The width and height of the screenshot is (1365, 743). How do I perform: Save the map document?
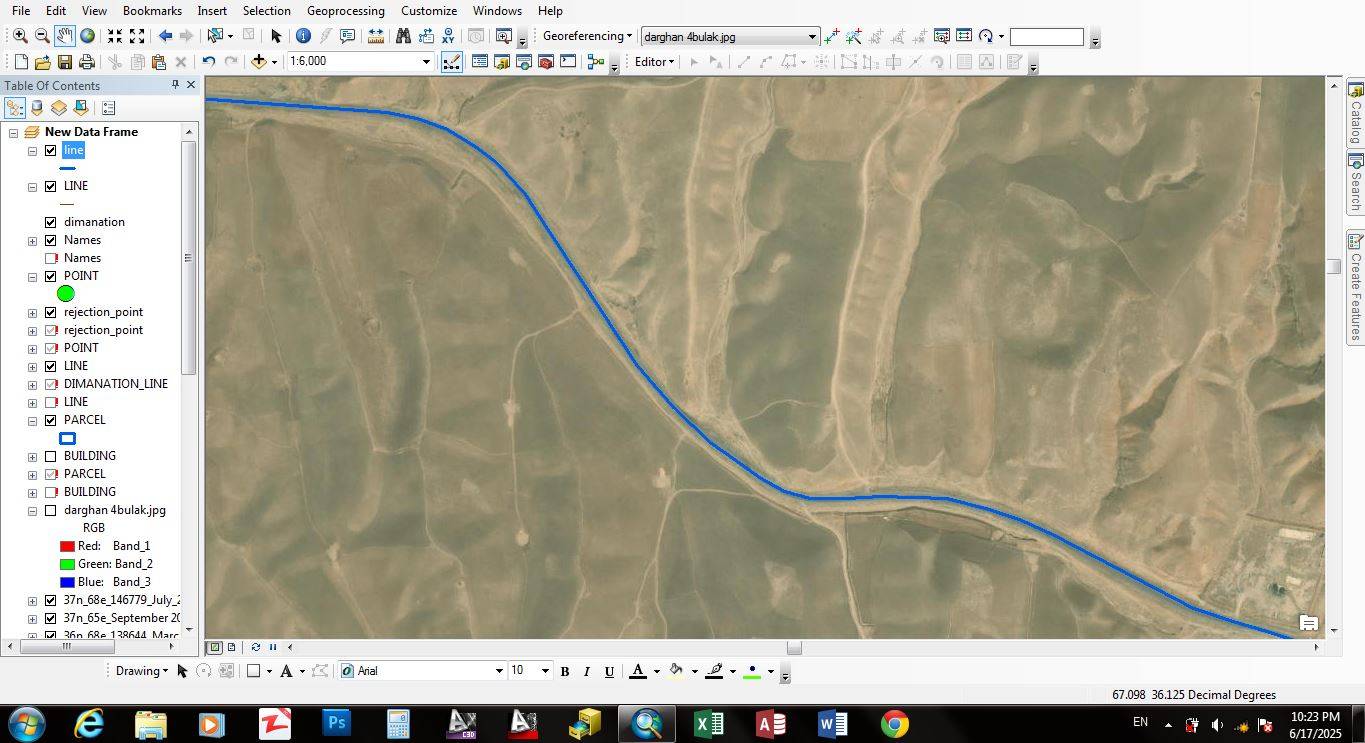(x=64, y=62)
